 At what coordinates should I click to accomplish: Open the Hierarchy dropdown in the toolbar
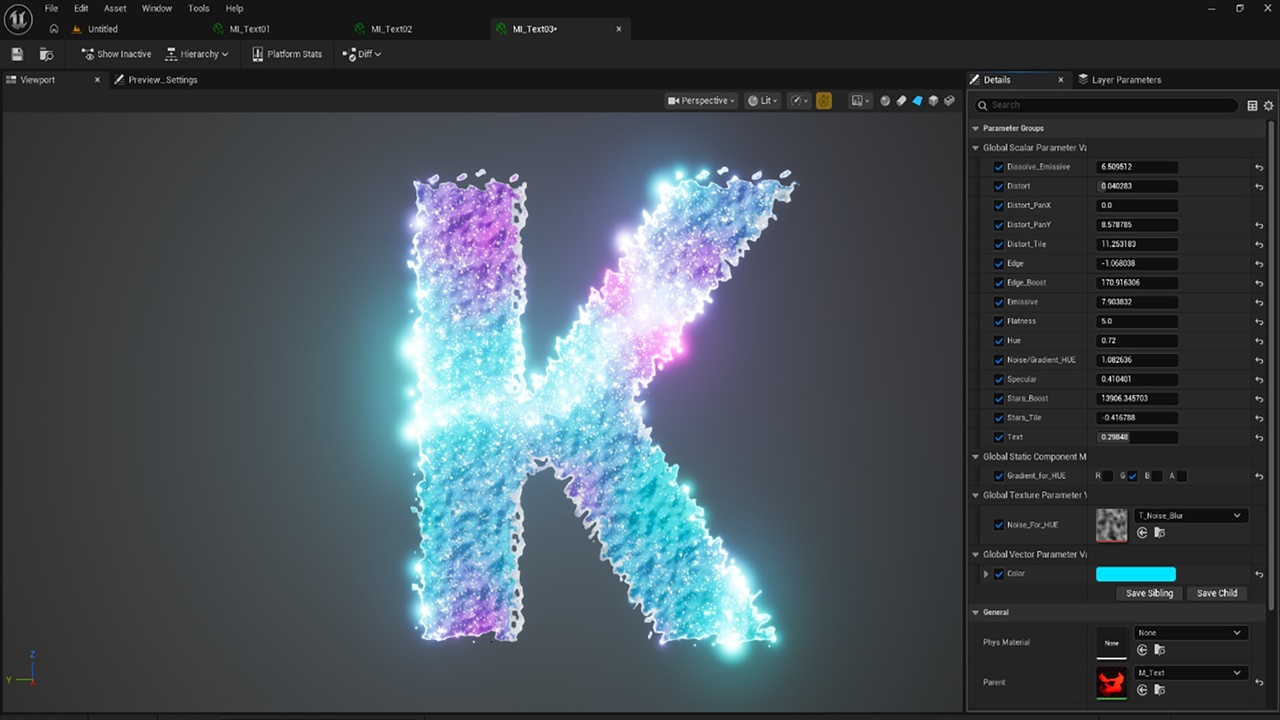click(x=197, y=54)
